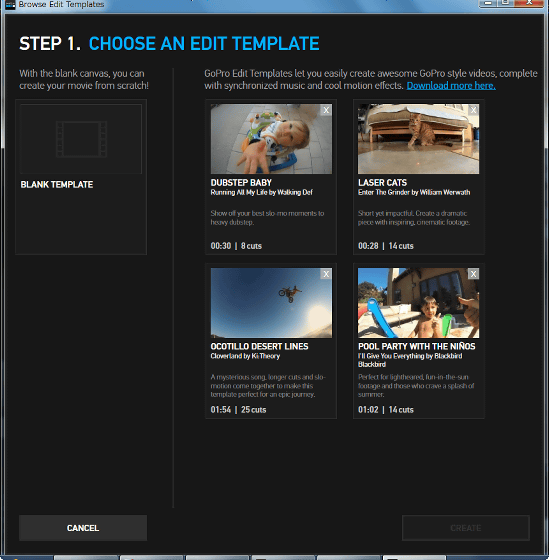Choose the Laser Cats thumbnail
The width and height of the screenshot is (549, 560).
(419, 139)
